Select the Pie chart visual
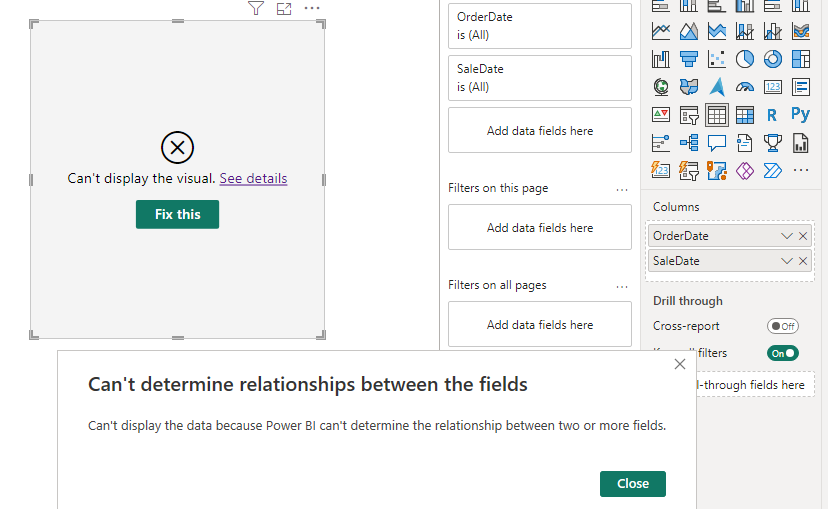Image resolution: width=828 pixels, height=509 pixels. (x=745, y=59)
